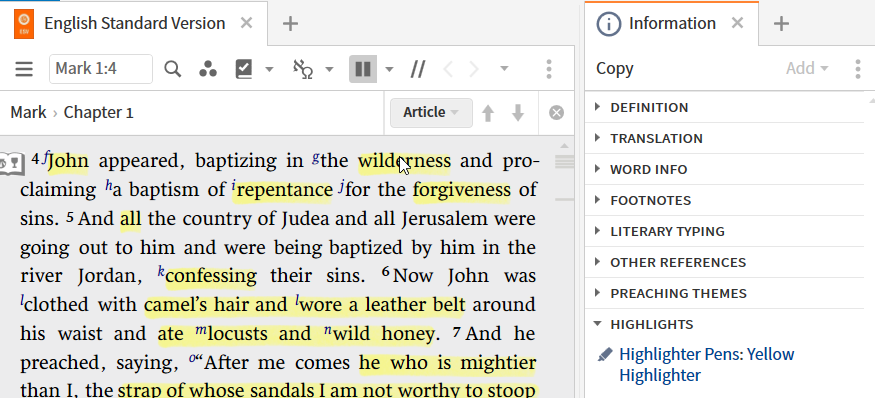Open reading plan dropdown arrow
Viewport: 875px width, 398px height.
[269, 69]
